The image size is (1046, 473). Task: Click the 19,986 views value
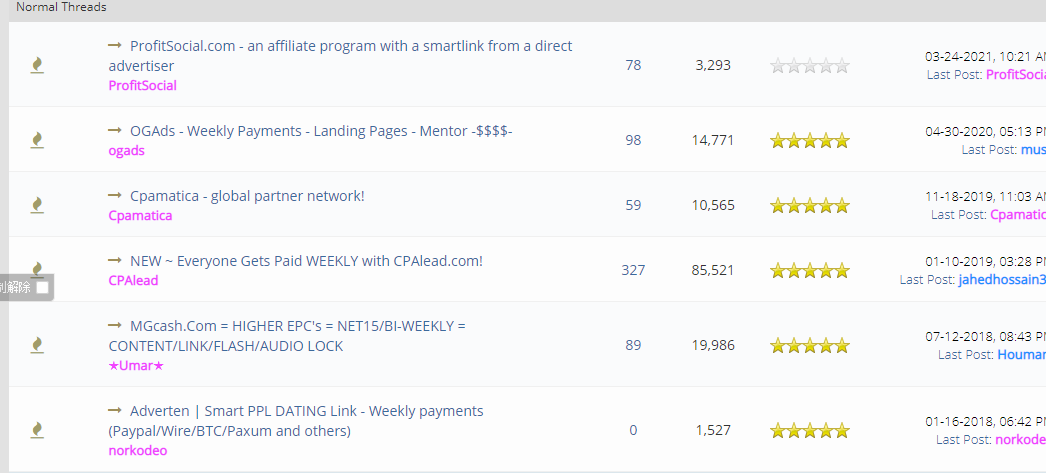[713, 345]
